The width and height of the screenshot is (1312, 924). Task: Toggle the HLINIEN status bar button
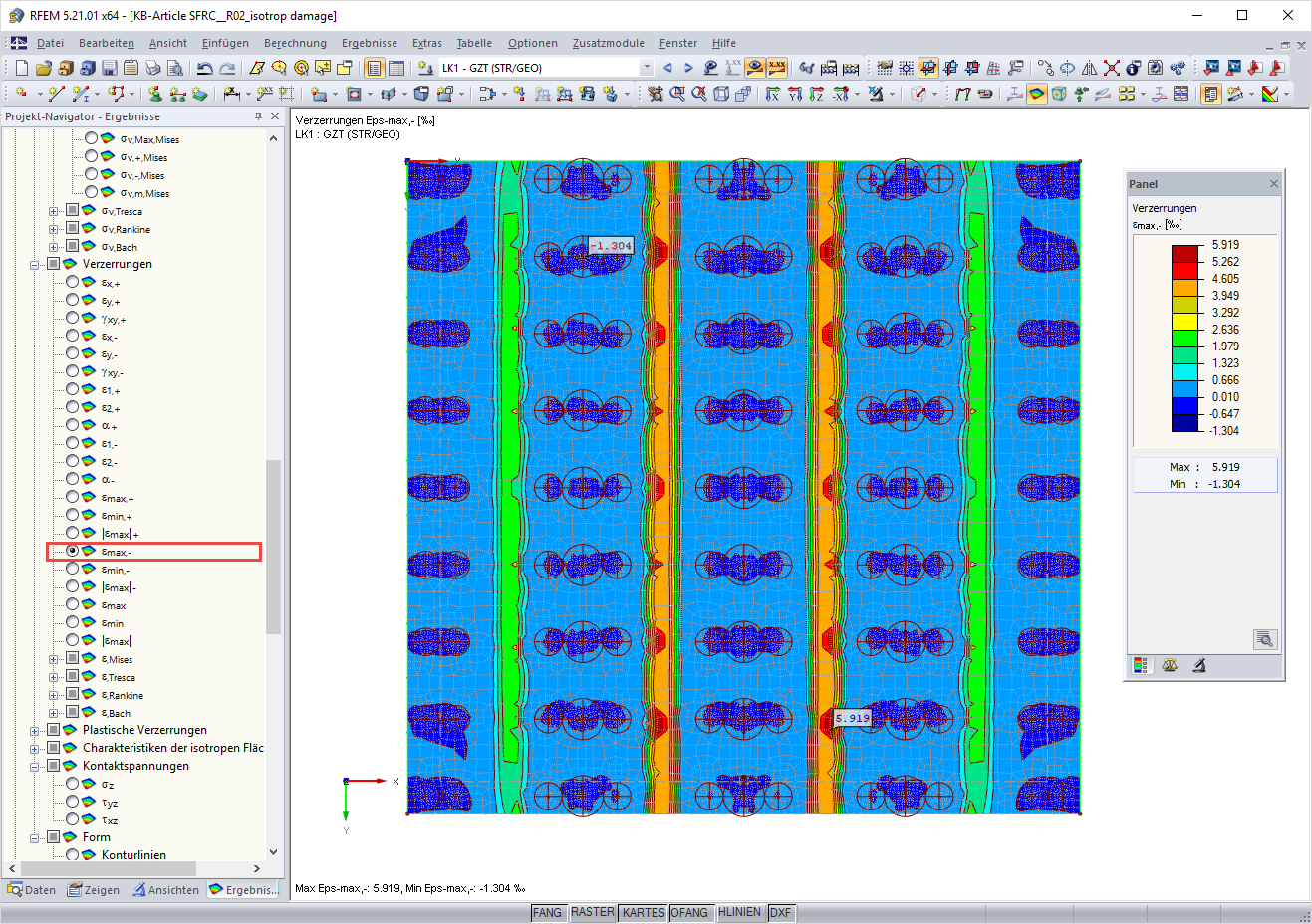pyautogui.click(x=739, y=912)
